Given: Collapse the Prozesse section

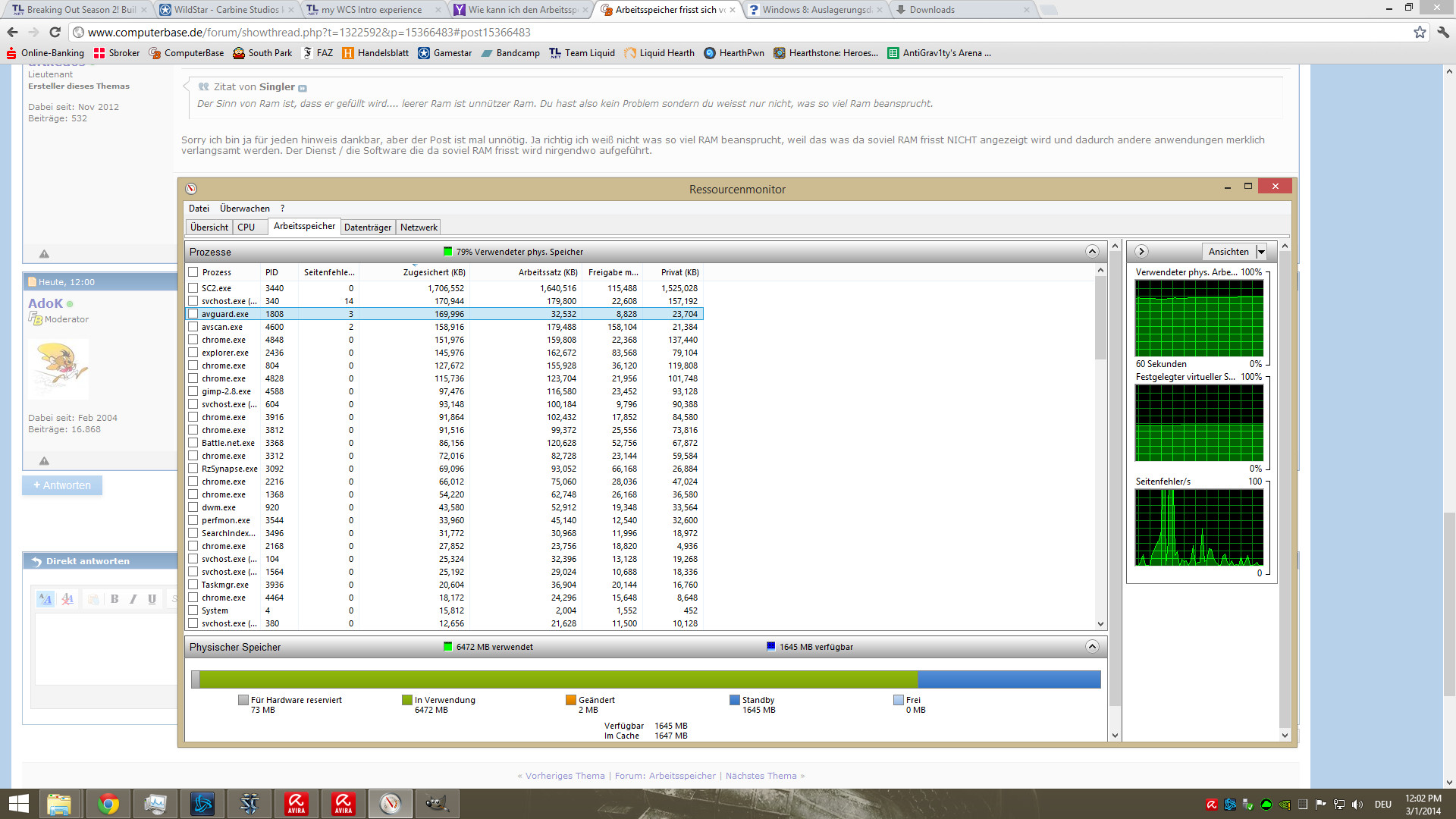Looking at the screenshot, I should click(1092, 252).
